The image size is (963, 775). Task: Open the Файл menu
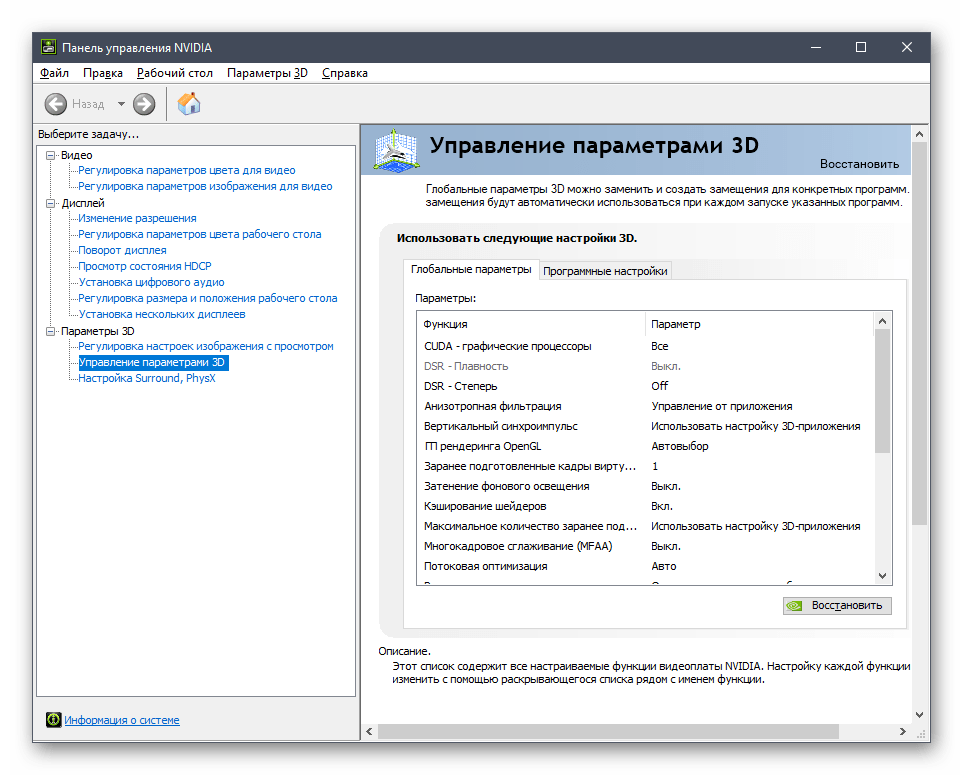[x=54, y=73]
